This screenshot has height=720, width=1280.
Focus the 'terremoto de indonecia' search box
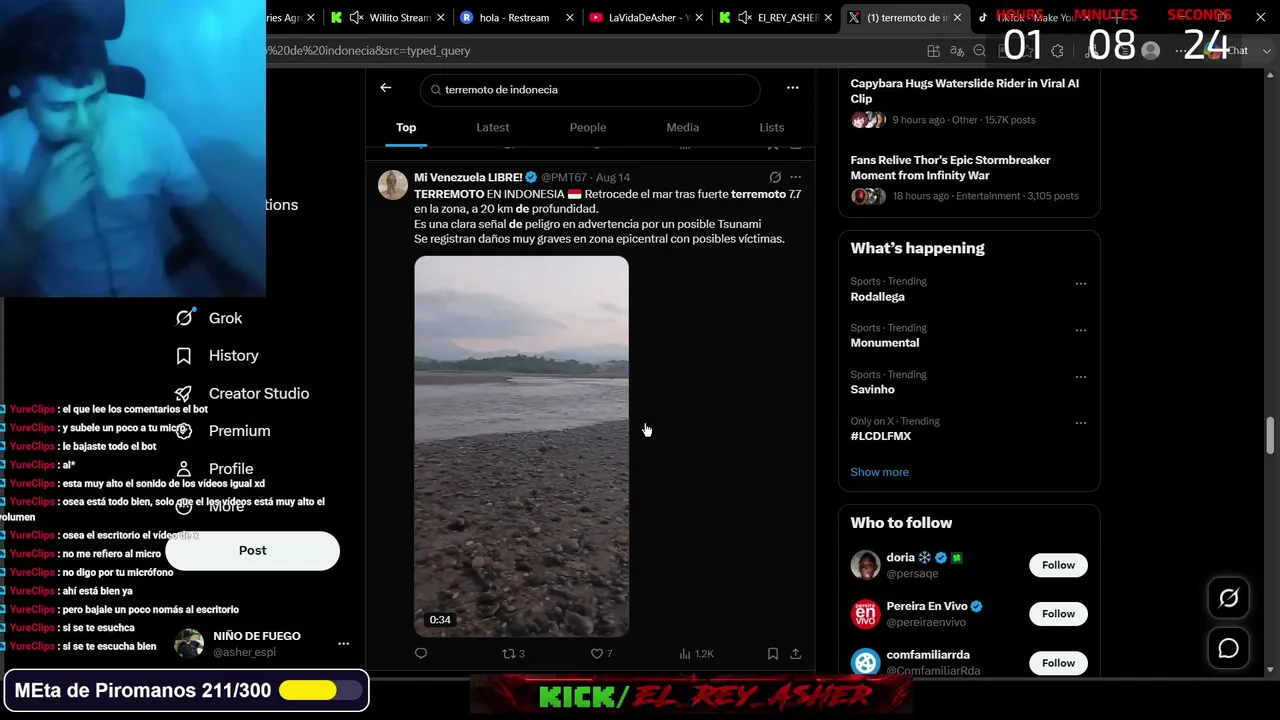[x=590, y=90]
